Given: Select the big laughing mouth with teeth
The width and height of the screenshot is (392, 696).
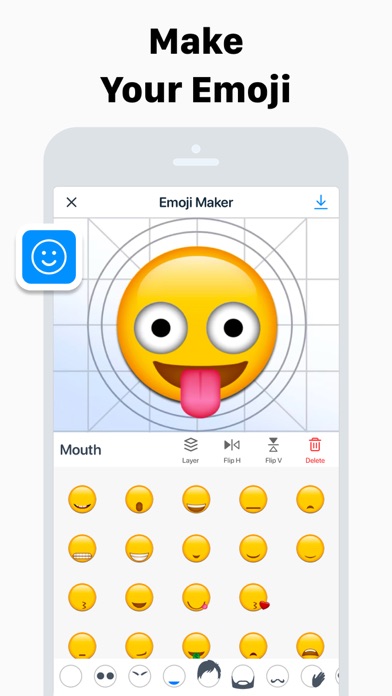Looking at the screenshot, I should [x=196, y=499].
